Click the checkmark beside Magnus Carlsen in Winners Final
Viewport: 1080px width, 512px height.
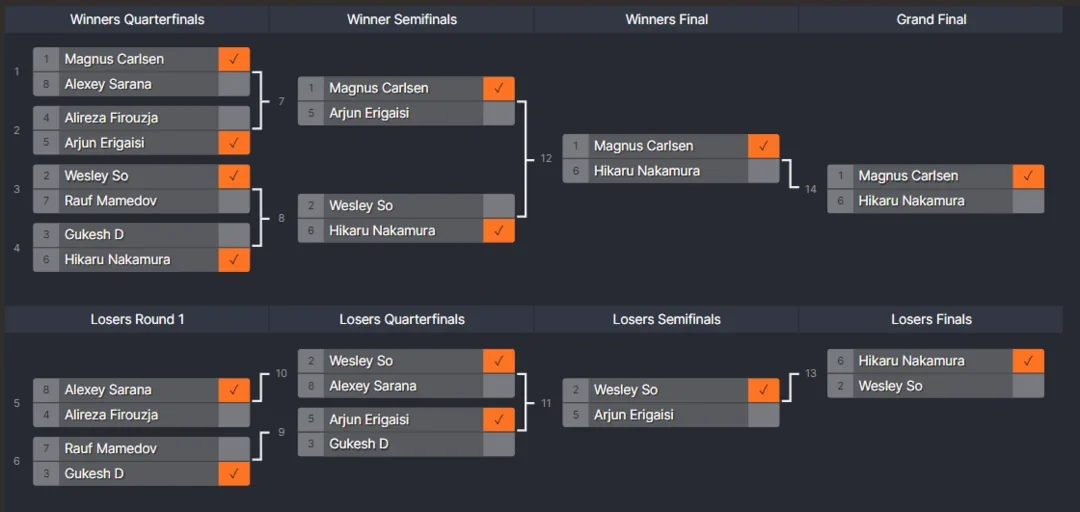point(763,146)
